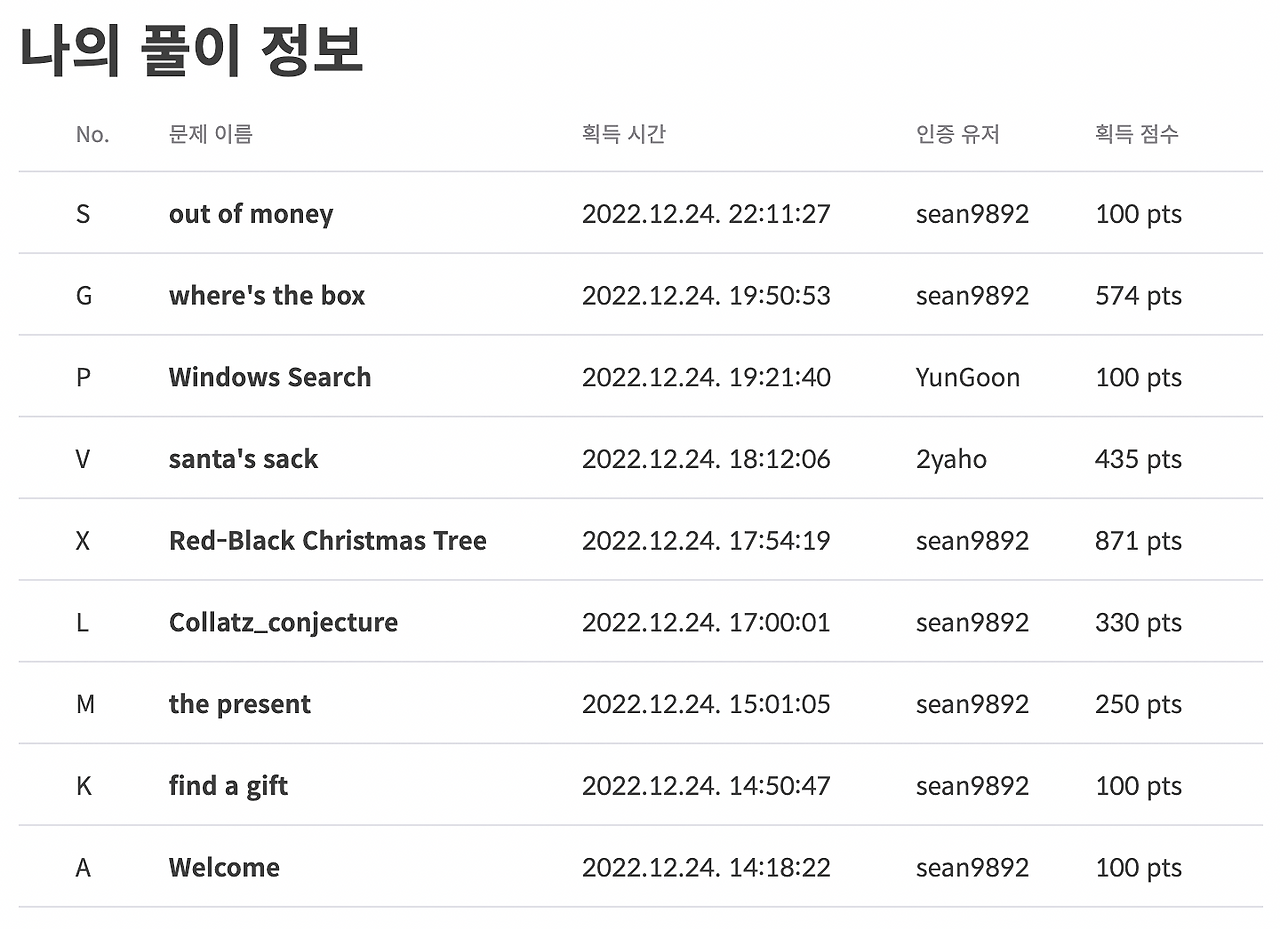Open the 'santa's sack' problem
The width and height of the screenshot is (1280, 929).
pyautogui.click(x=243, y=459)
